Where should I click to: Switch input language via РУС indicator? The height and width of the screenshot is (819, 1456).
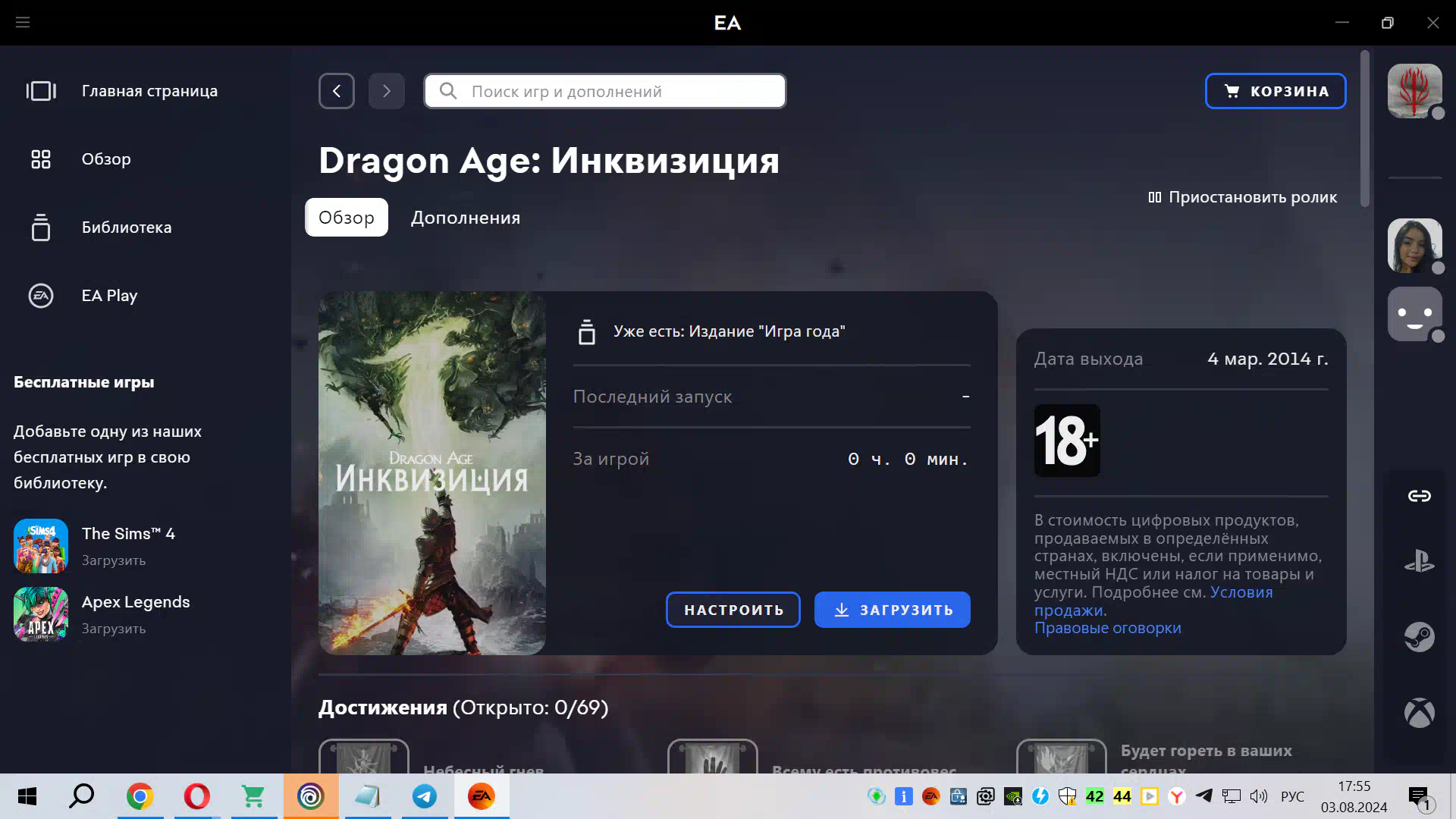[x=1292, y=796]
